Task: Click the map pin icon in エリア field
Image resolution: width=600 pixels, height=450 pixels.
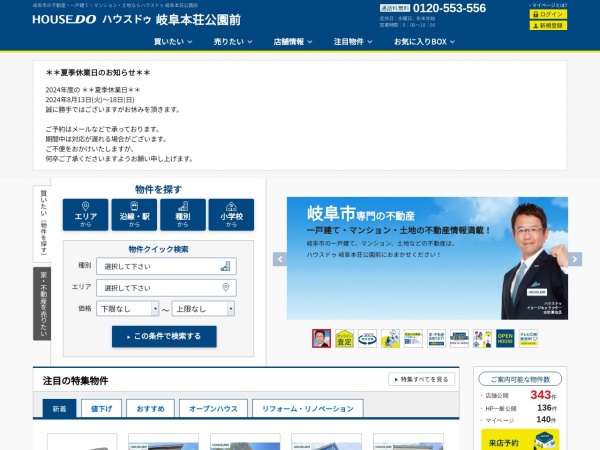Action: [x=226, y=287]
